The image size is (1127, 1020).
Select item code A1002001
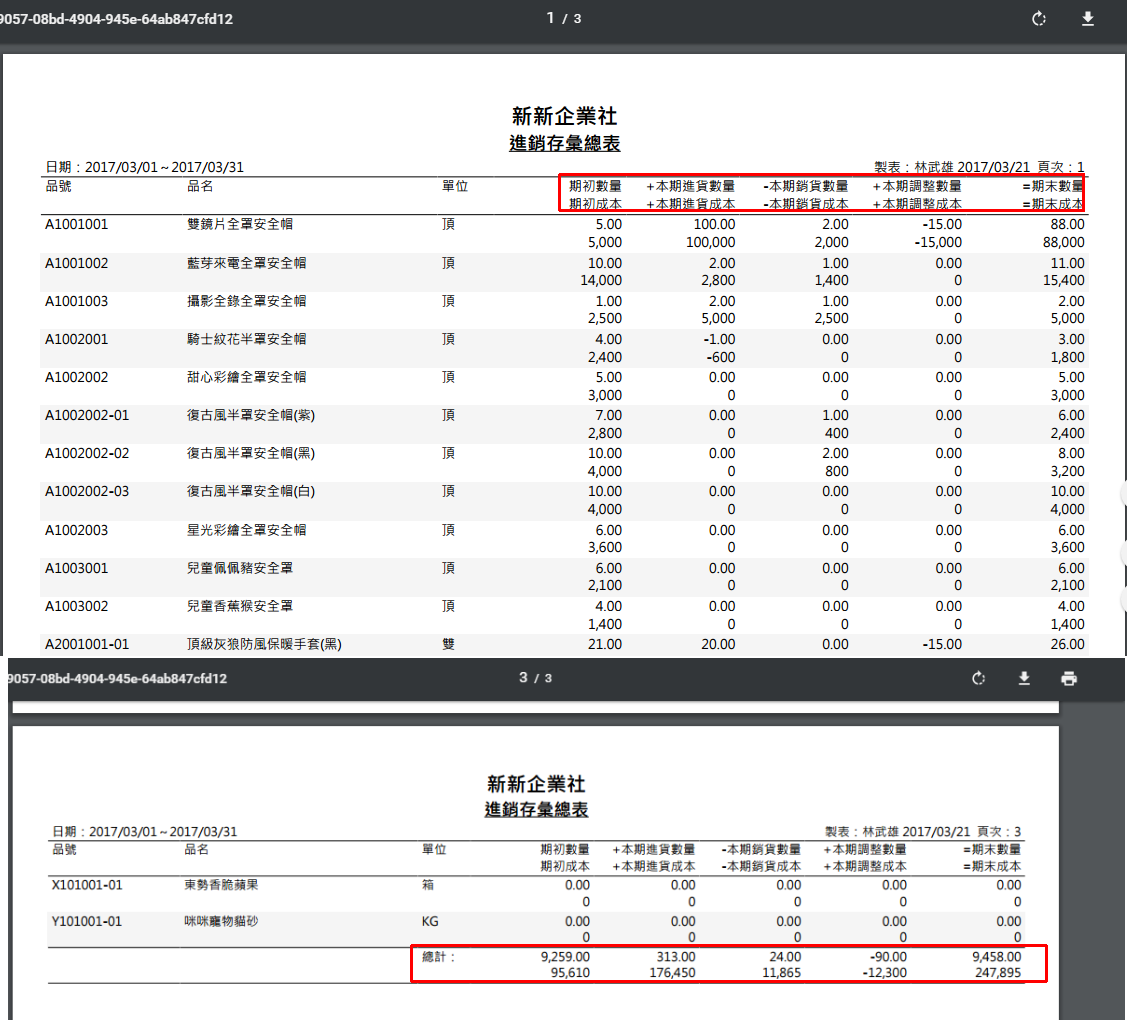pyautogui.click(x=76, y=339)
